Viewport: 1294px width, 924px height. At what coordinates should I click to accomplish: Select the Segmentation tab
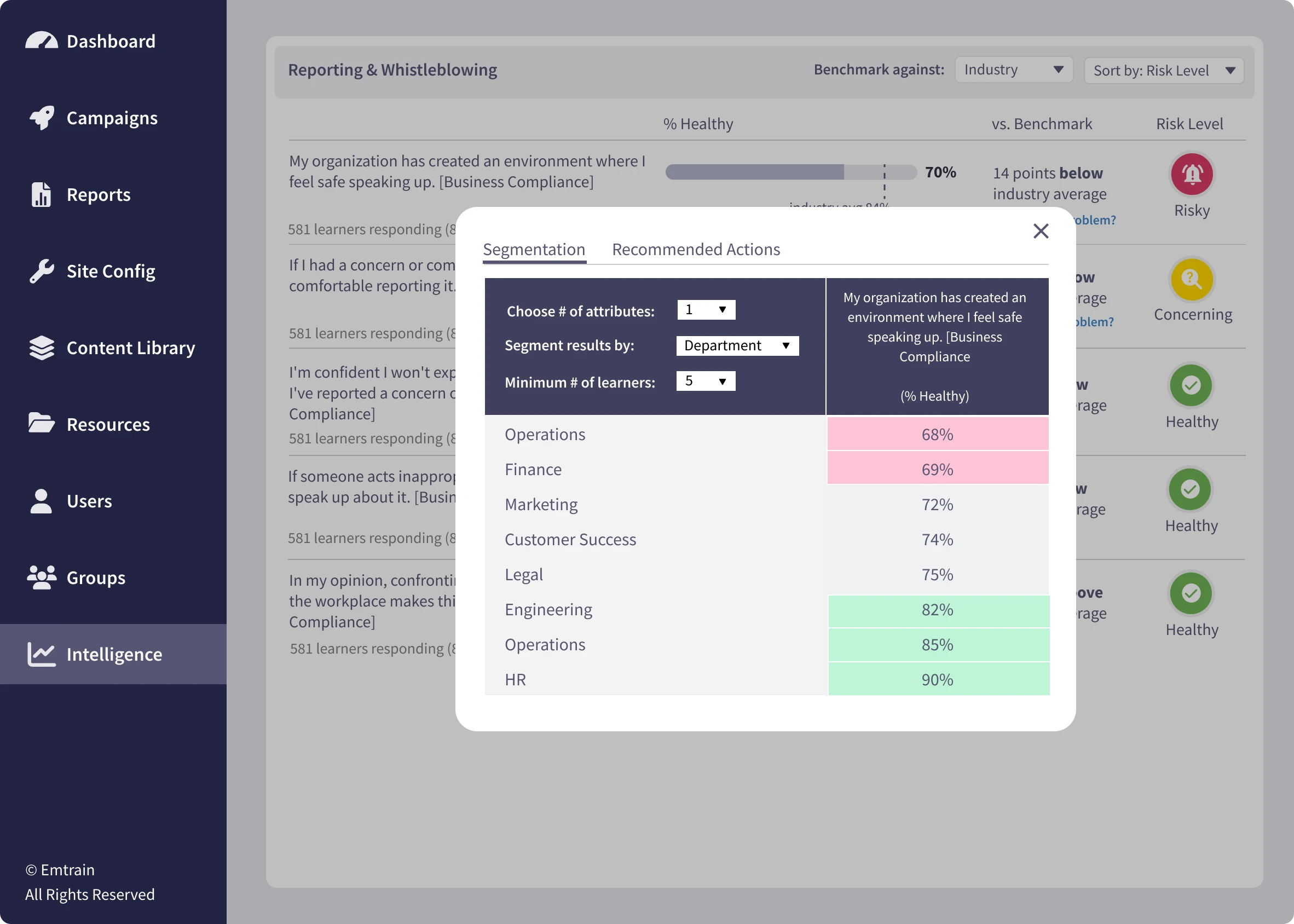point(534,250)
